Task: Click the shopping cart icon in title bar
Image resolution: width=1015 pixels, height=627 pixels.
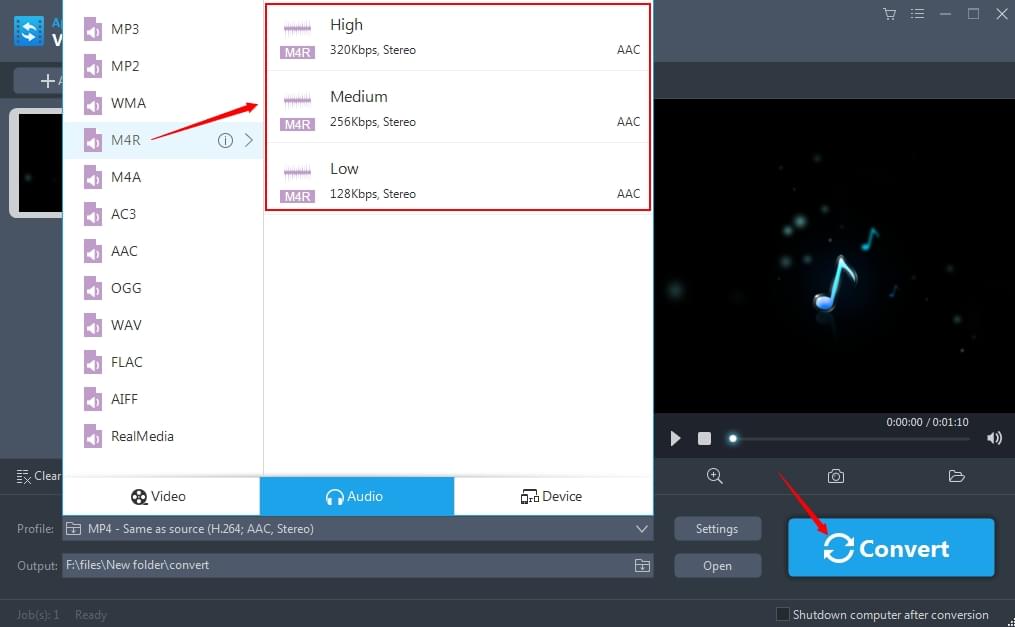Action: [x=889, y=14]
